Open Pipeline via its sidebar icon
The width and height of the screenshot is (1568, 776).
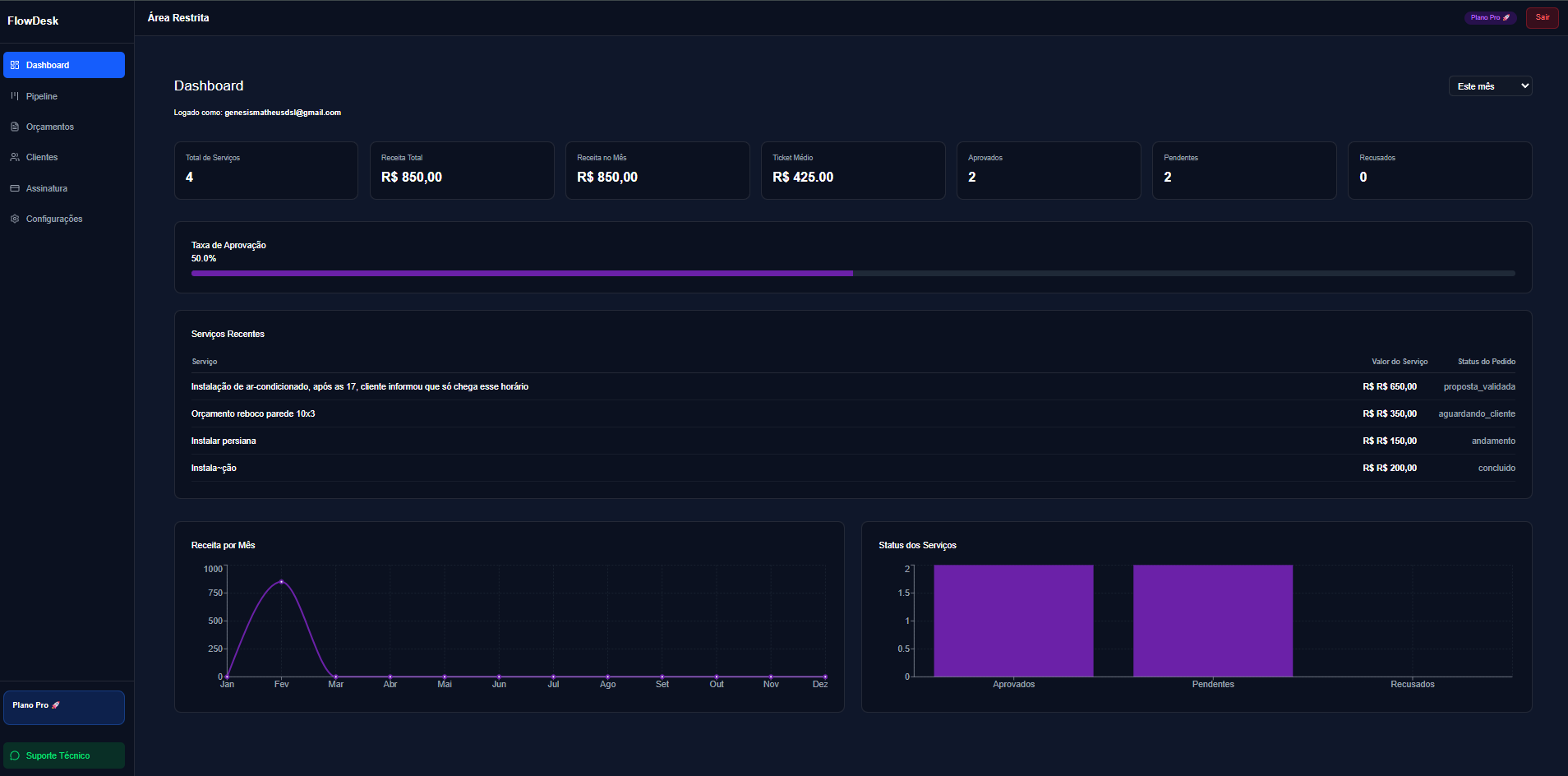pyautogui.click(x=14, y=95)
